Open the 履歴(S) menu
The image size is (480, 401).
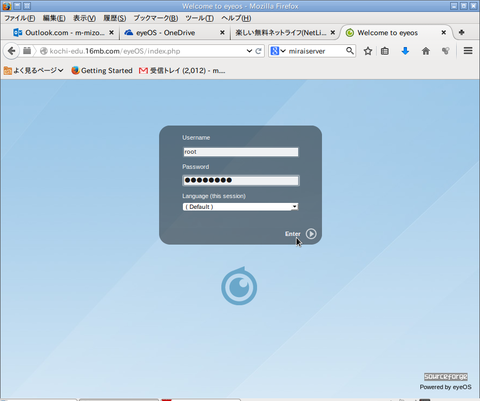[x=114, y=18]
